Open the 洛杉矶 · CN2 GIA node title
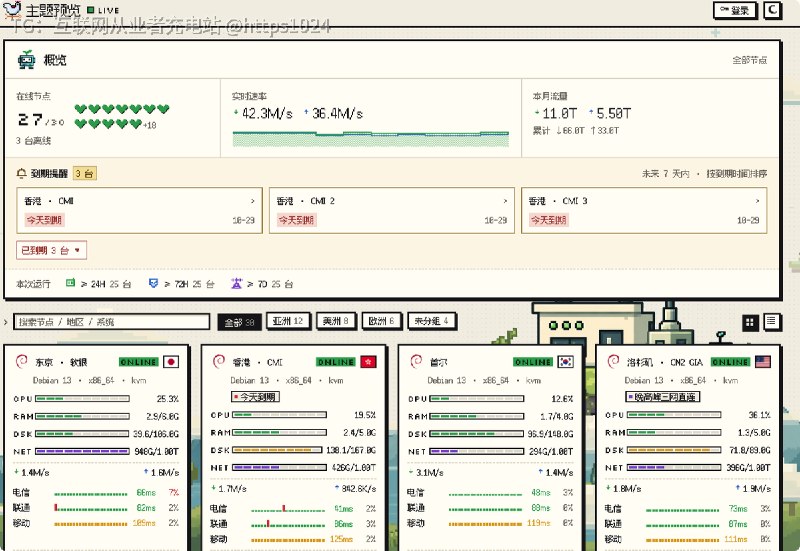Screen dimensions: 800x551 pyautogui.click(x=665, y=362)
